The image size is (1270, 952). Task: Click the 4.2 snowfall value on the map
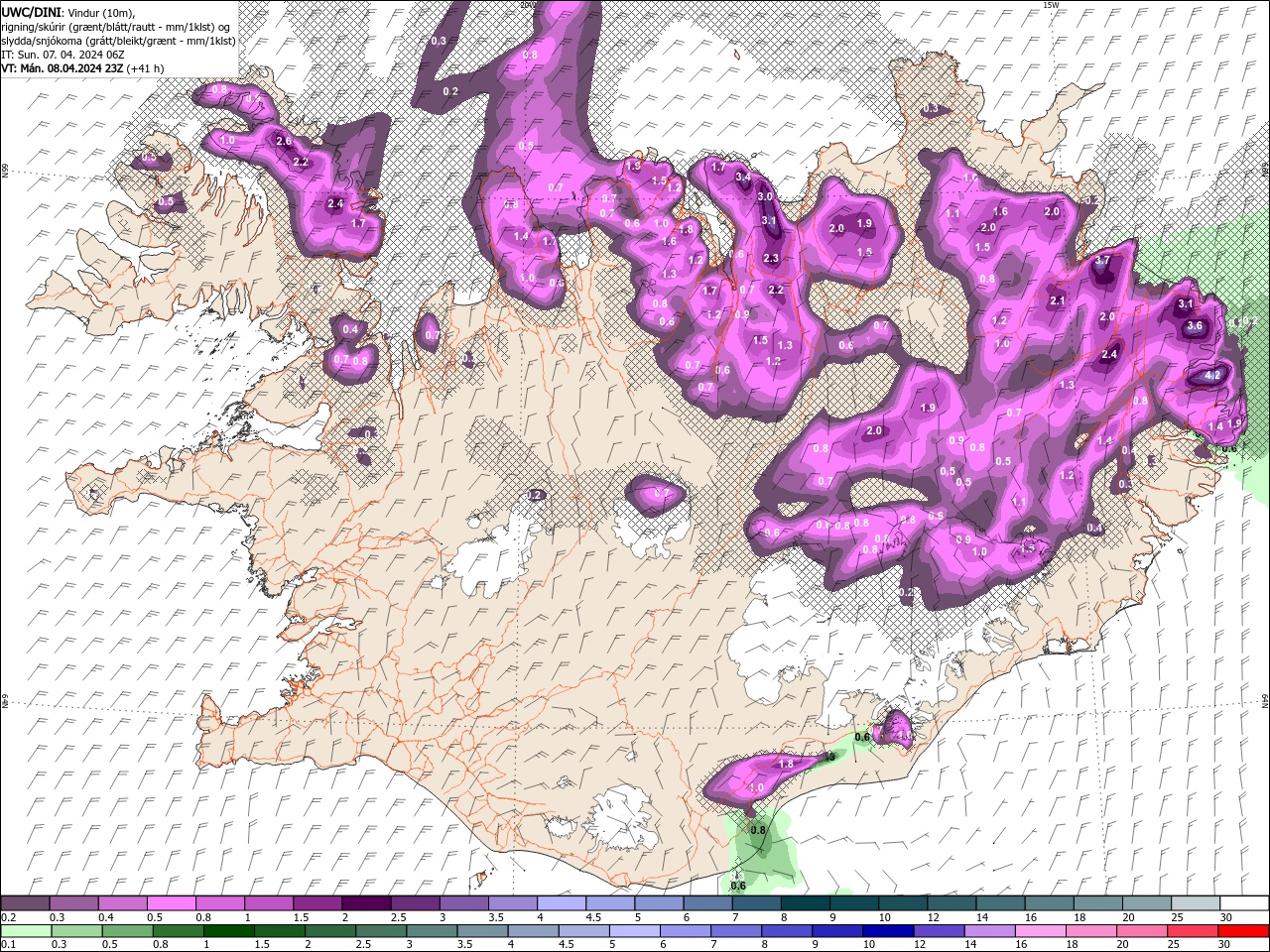click(1211, 376)
